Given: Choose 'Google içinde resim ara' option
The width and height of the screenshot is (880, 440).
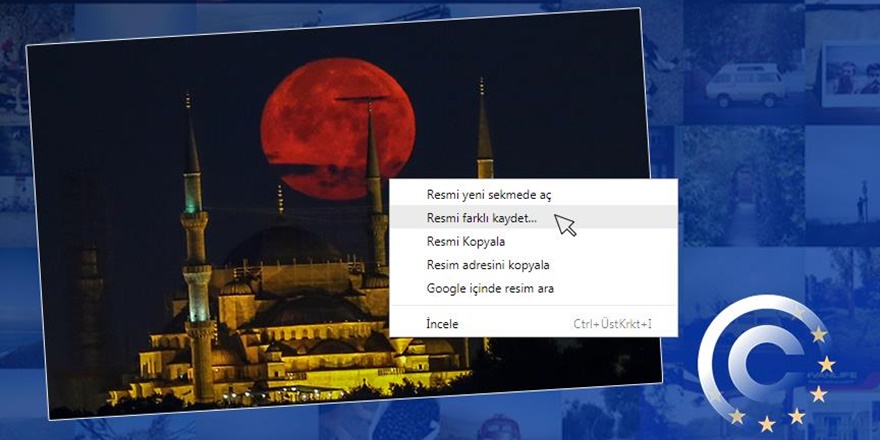Looking at the screenshot, I should 490,288.
